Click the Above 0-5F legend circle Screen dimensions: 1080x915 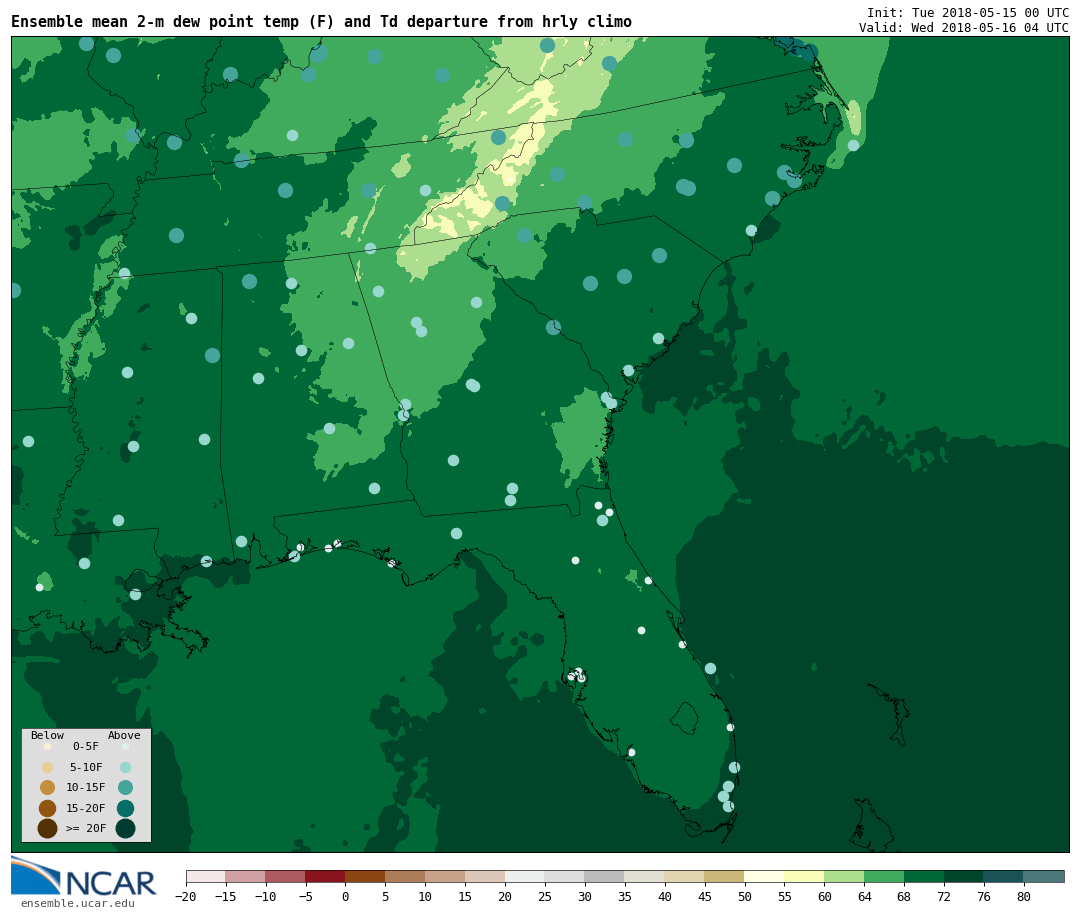coord(125,747)
